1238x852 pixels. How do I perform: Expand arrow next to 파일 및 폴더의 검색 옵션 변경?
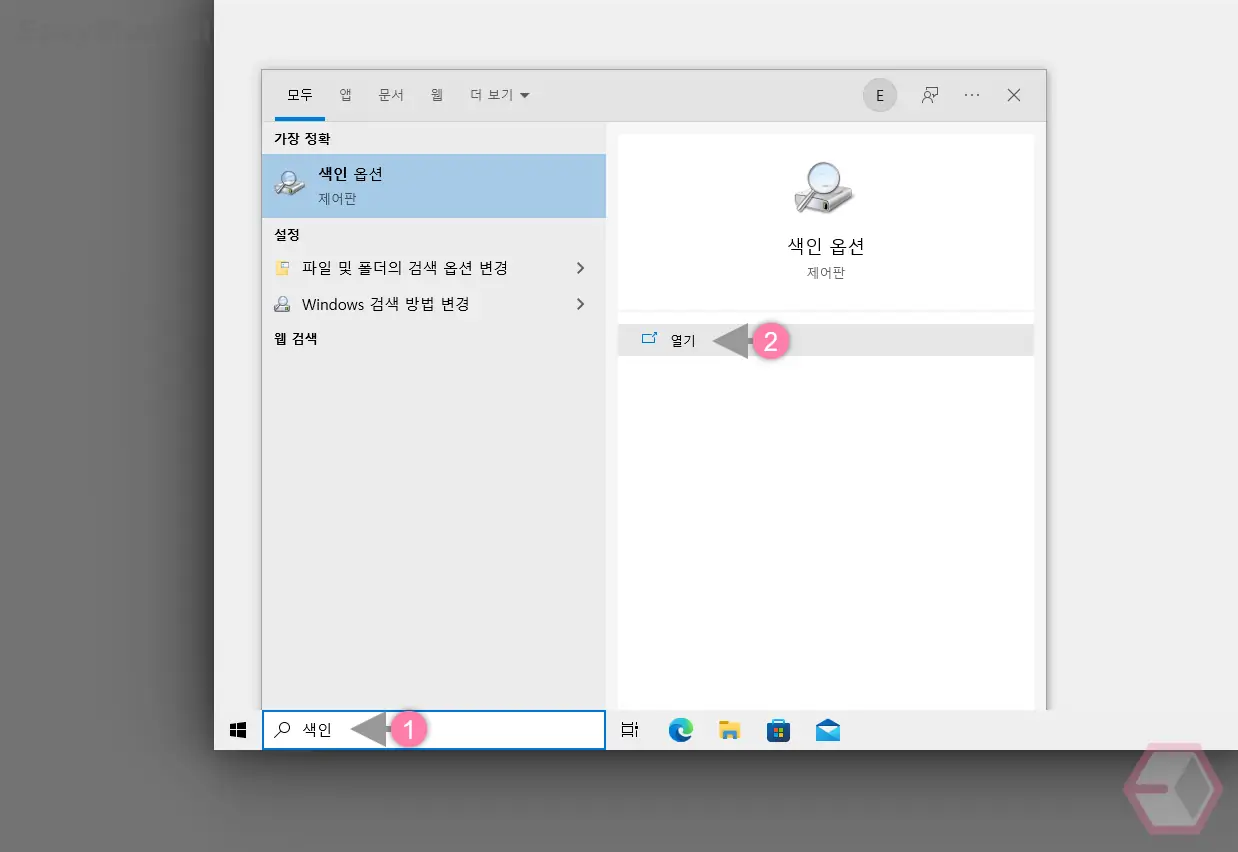pos(580,268)
